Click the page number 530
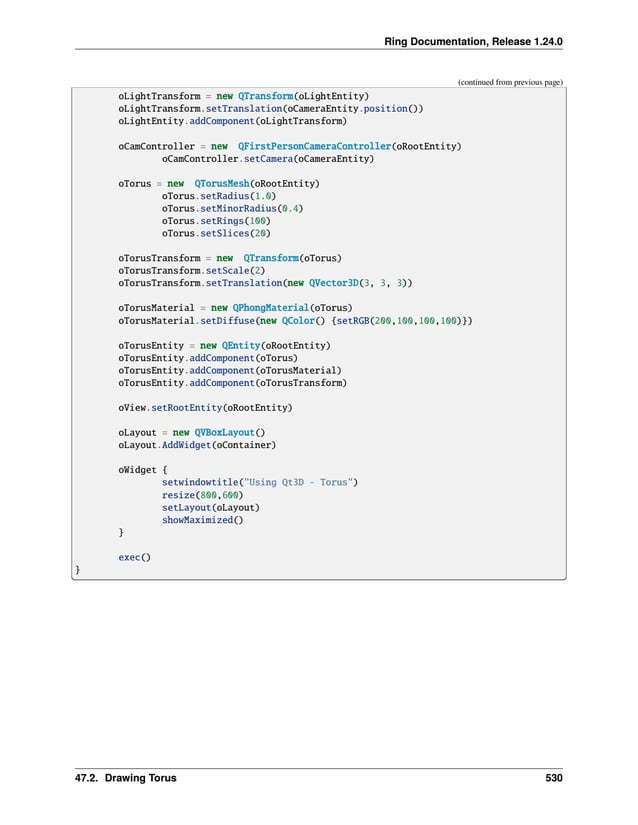The image size is (638, 825). pyautogui.click(x=554, y=778)
